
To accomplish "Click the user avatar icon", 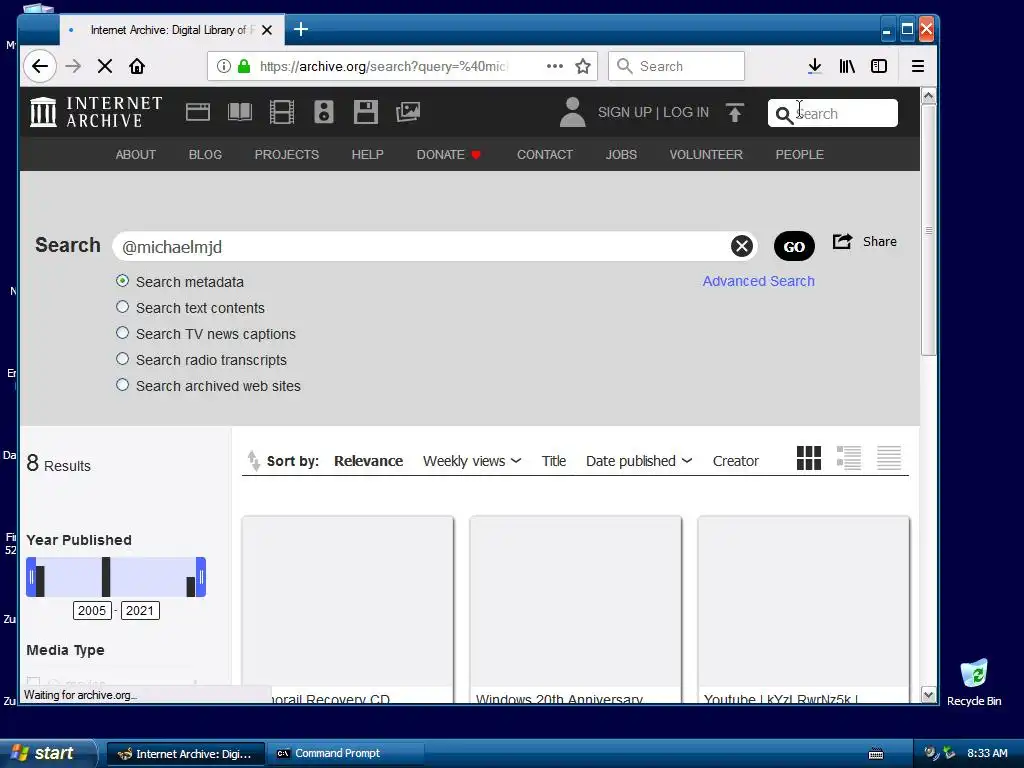I will point(573,112).
